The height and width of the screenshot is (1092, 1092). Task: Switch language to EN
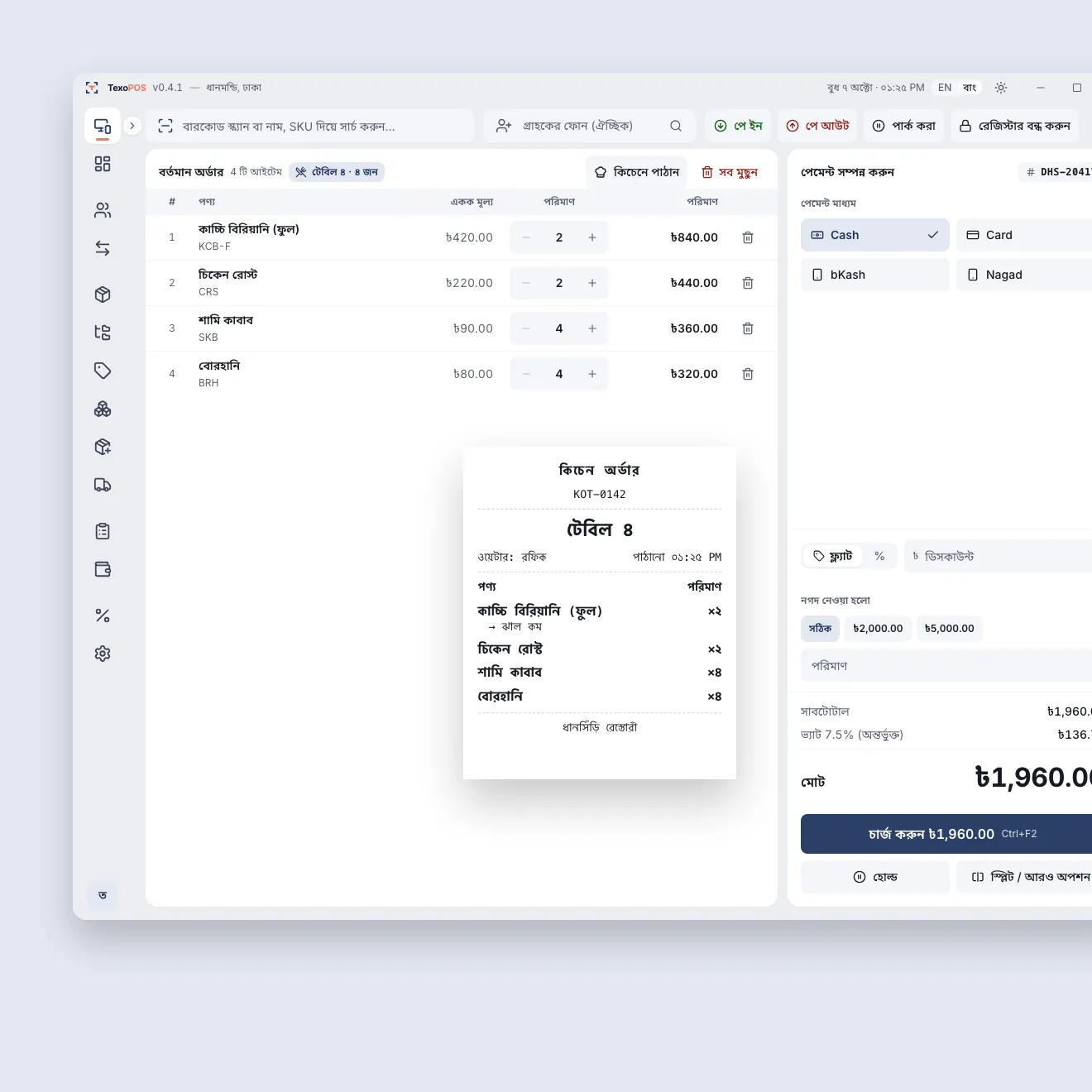click(x=945, y=88)
